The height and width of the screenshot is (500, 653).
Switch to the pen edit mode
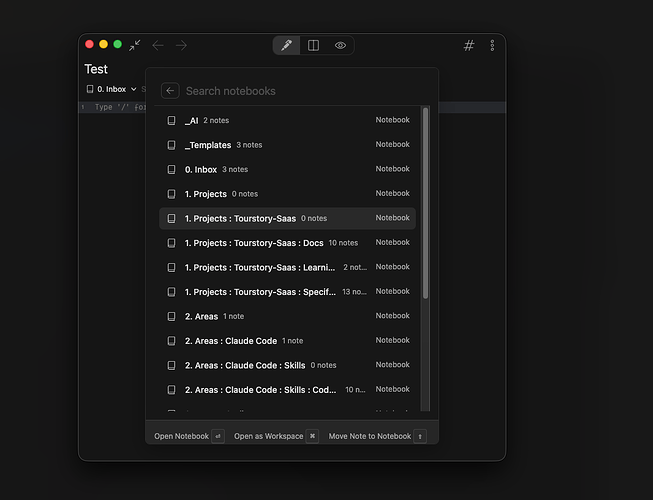click(x=286, y=45)
